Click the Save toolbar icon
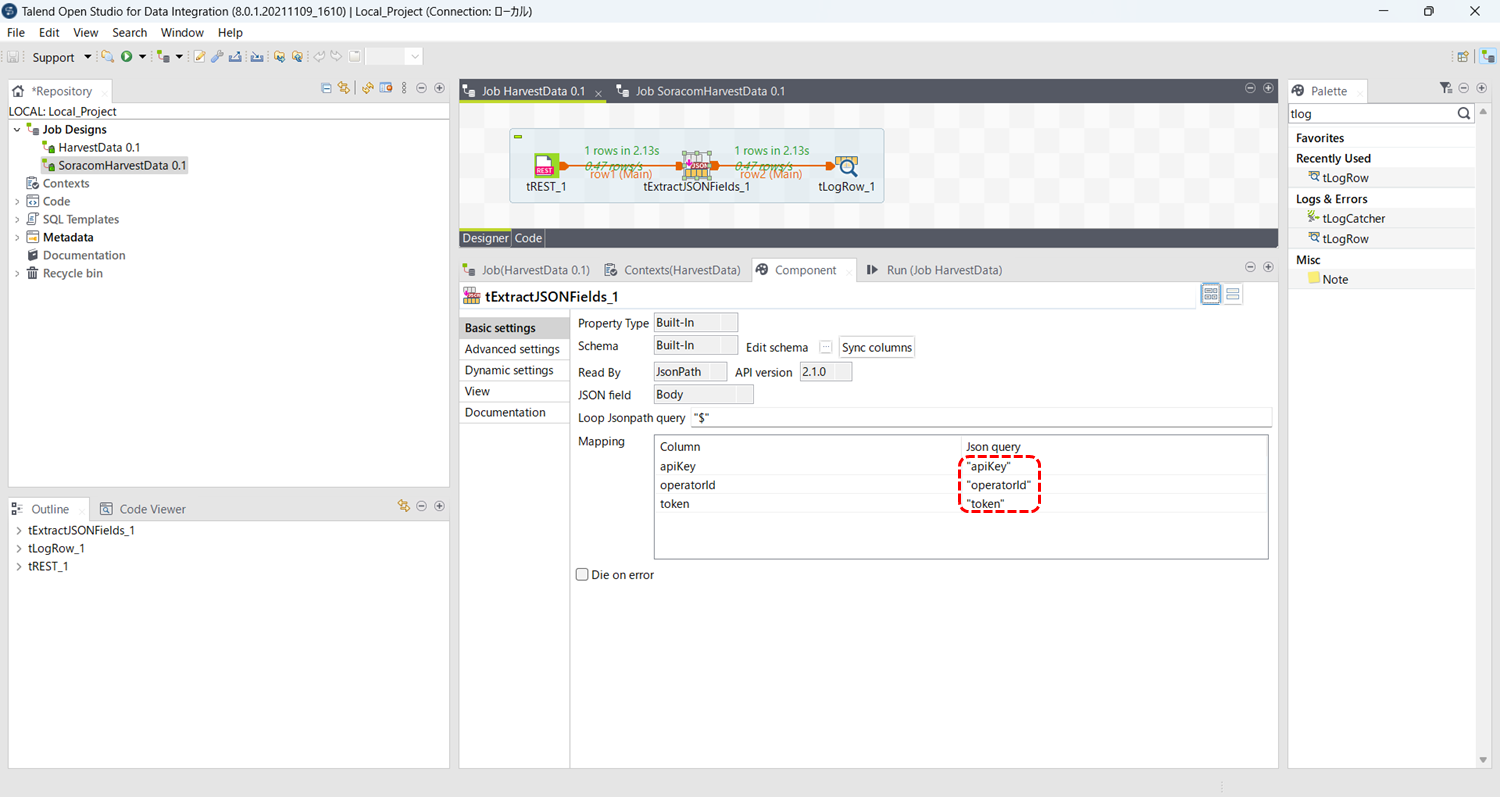This screenshot has width=1500, height=797. (x=13, y=57)
